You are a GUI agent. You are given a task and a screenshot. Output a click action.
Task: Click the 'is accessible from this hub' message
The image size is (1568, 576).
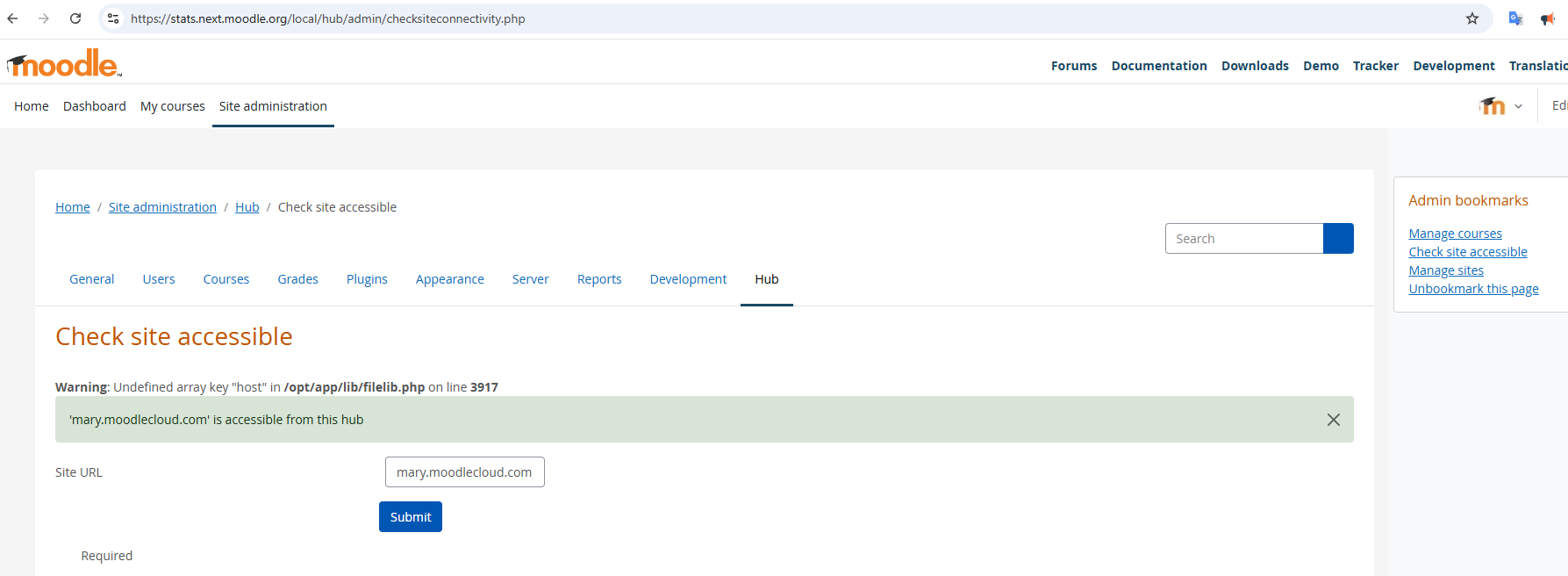[x=217, y=420]
